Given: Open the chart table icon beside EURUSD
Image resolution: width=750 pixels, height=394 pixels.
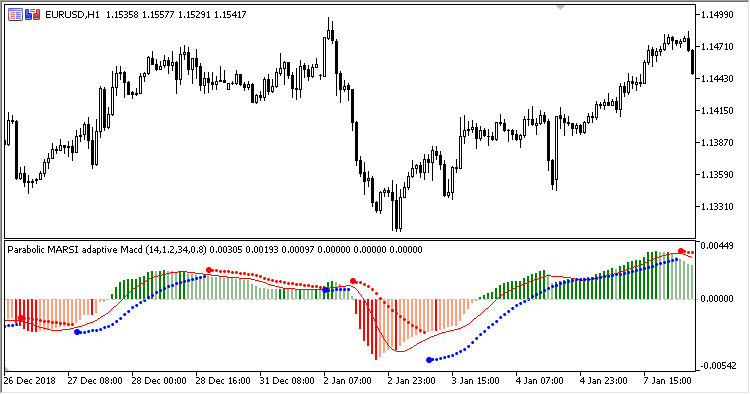Looking at the screenshot, I should click(15, 15).
